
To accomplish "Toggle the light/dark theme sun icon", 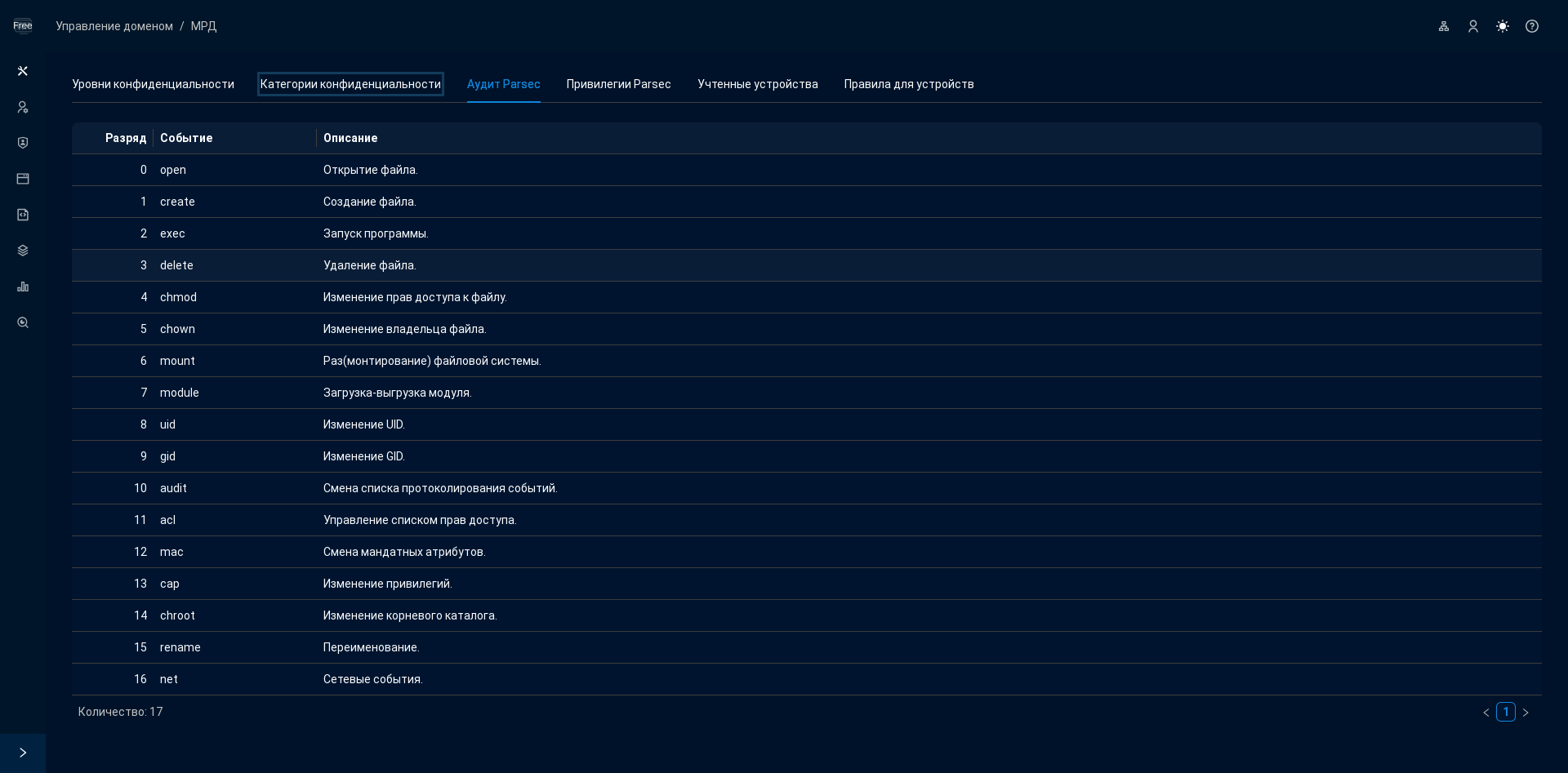I will pos(1503,26).
